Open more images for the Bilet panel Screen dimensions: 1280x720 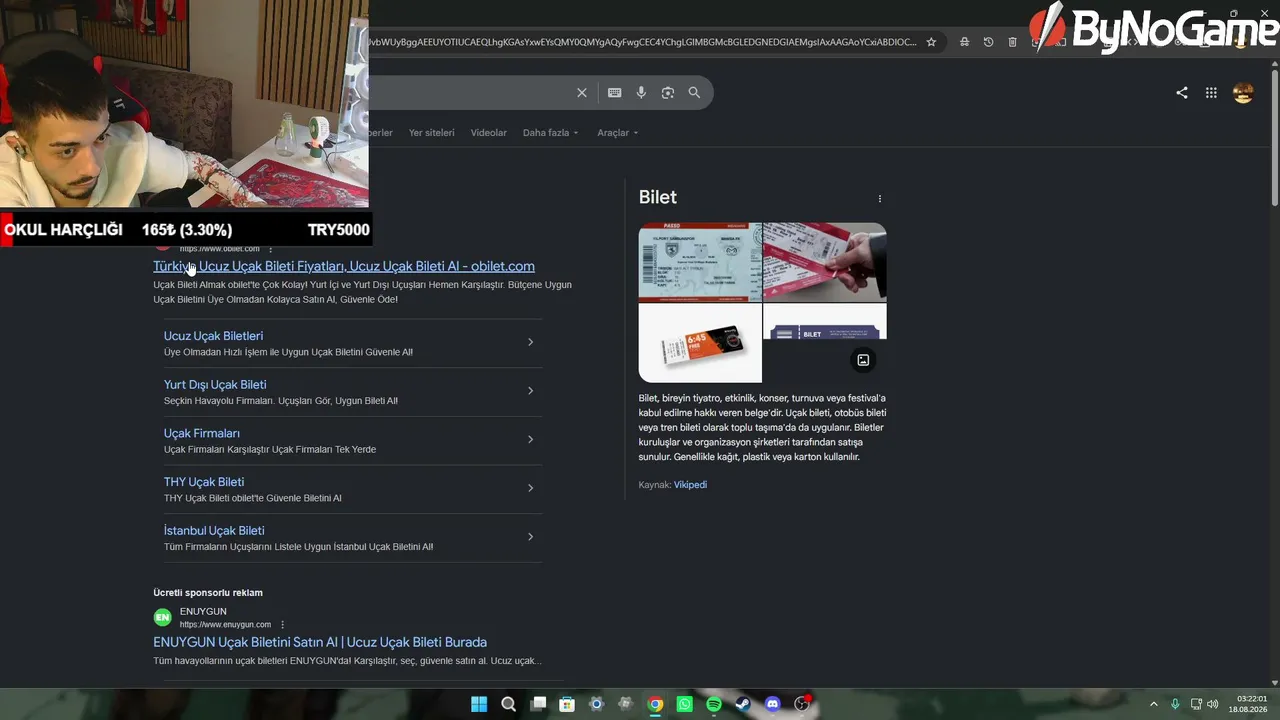[x=863, y=360]
